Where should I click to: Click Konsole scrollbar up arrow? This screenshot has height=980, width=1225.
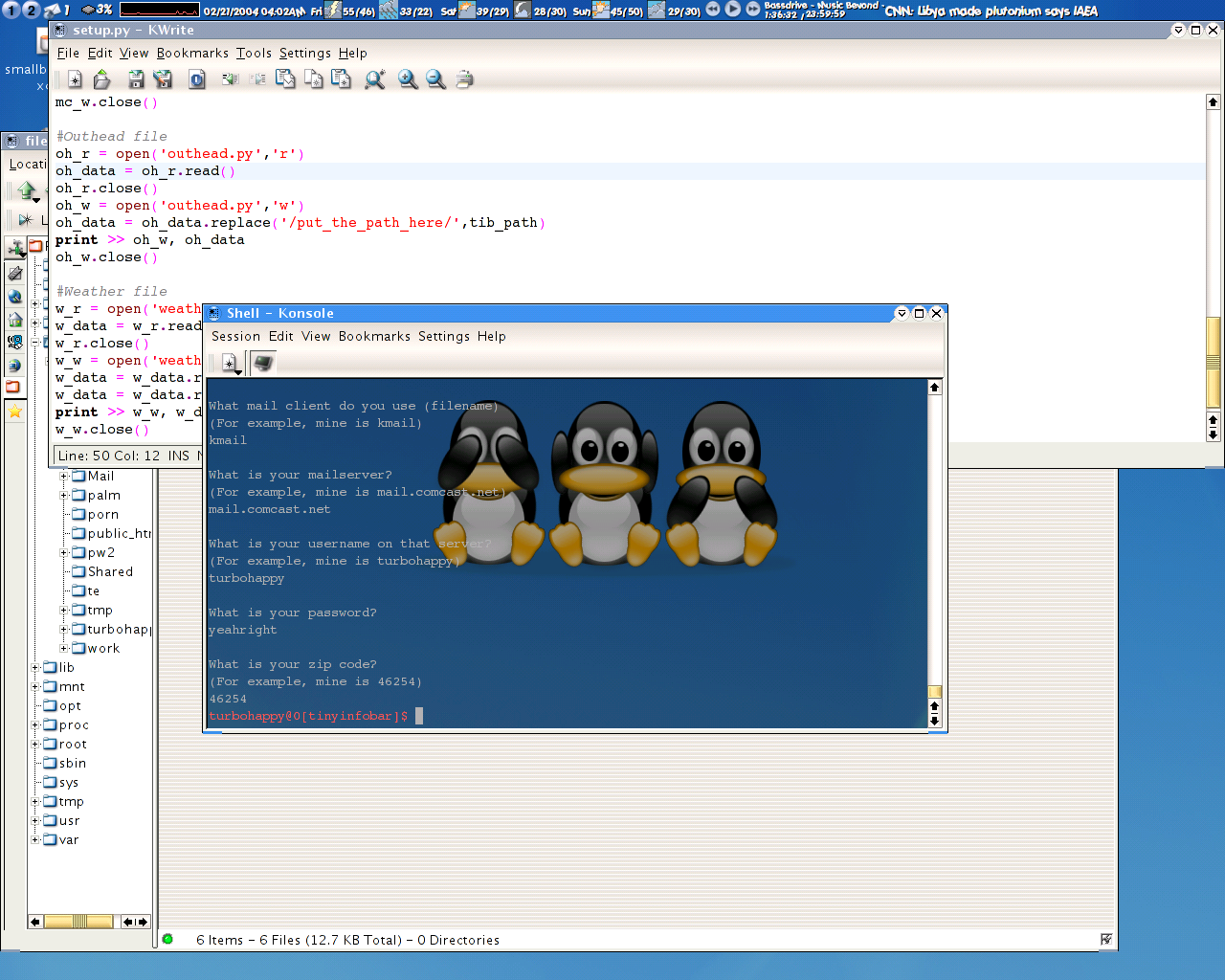coord(935,388)
